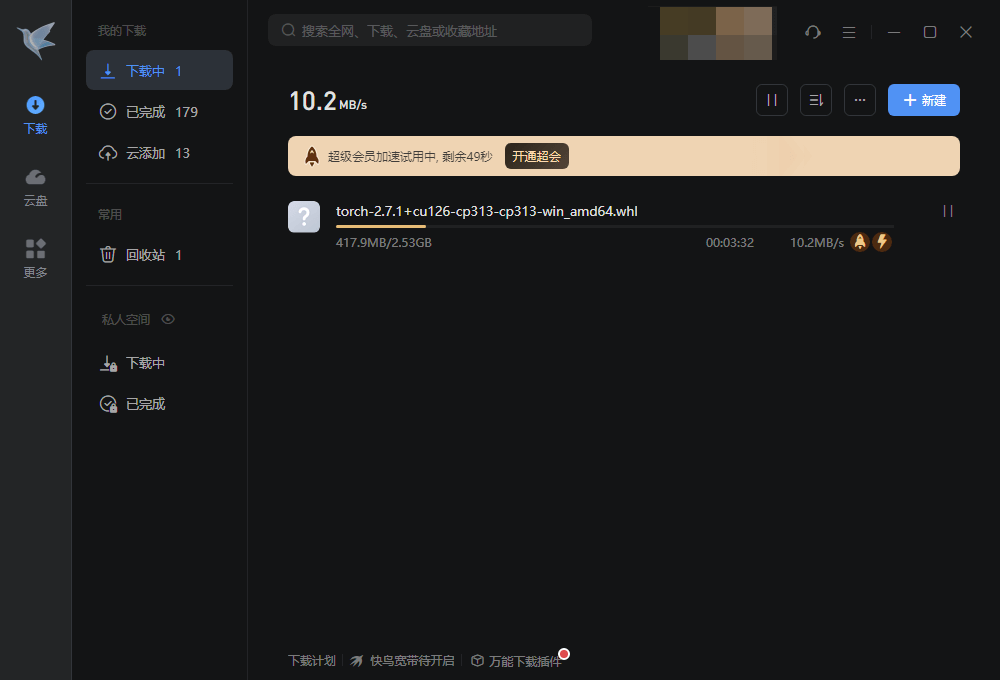Click the search box at the top

[430, 31]
